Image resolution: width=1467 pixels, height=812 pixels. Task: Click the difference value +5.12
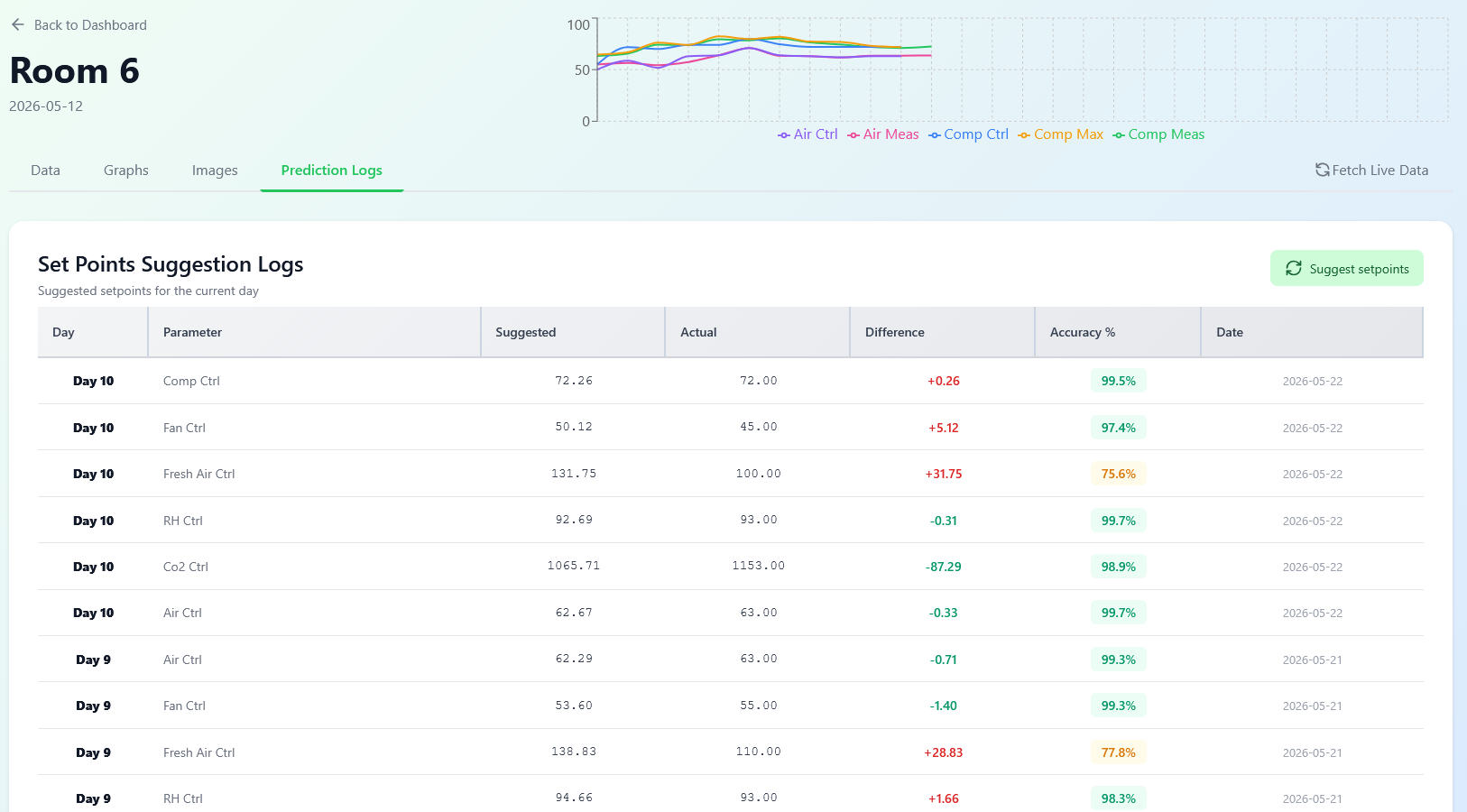(944, 428)
